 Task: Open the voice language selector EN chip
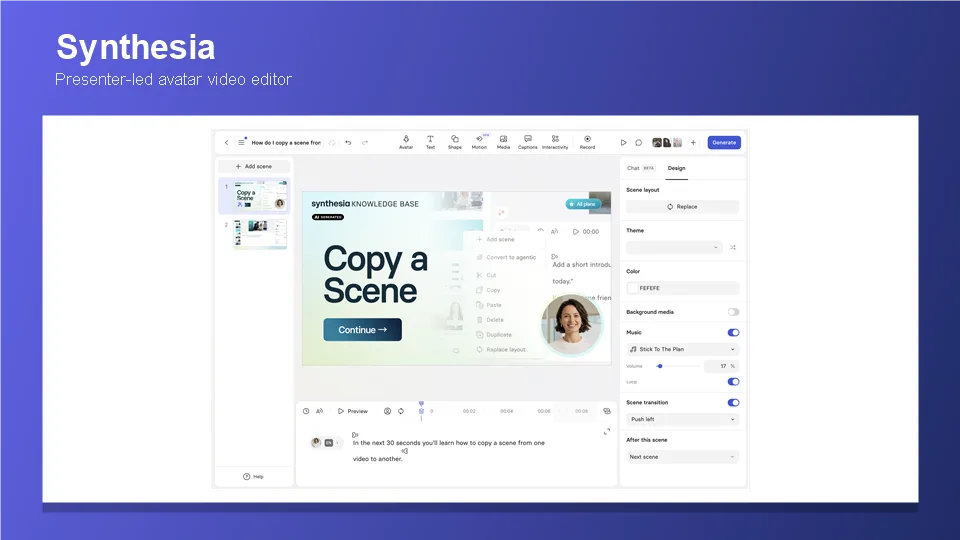click(329, 443)
